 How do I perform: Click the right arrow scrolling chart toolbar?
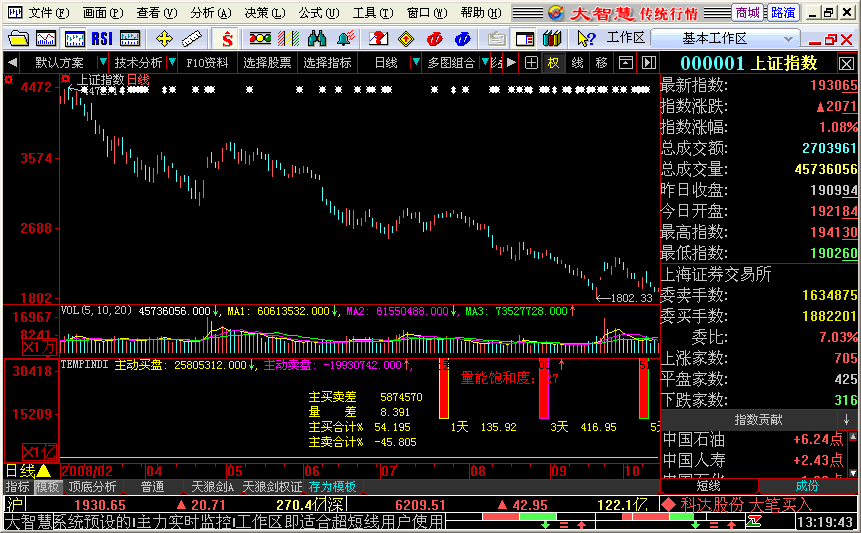pos(511,63)
